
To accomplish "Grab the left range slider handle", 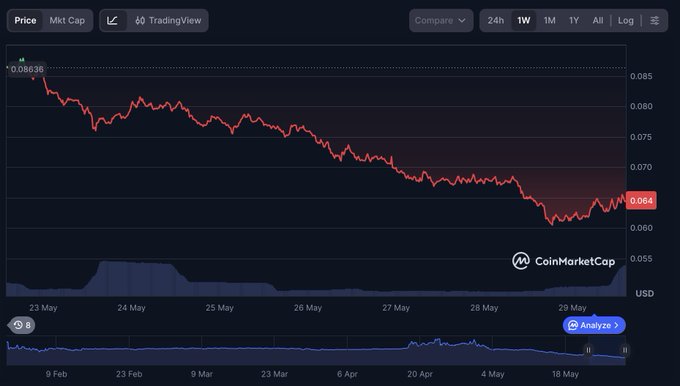I will pos(588,350).
